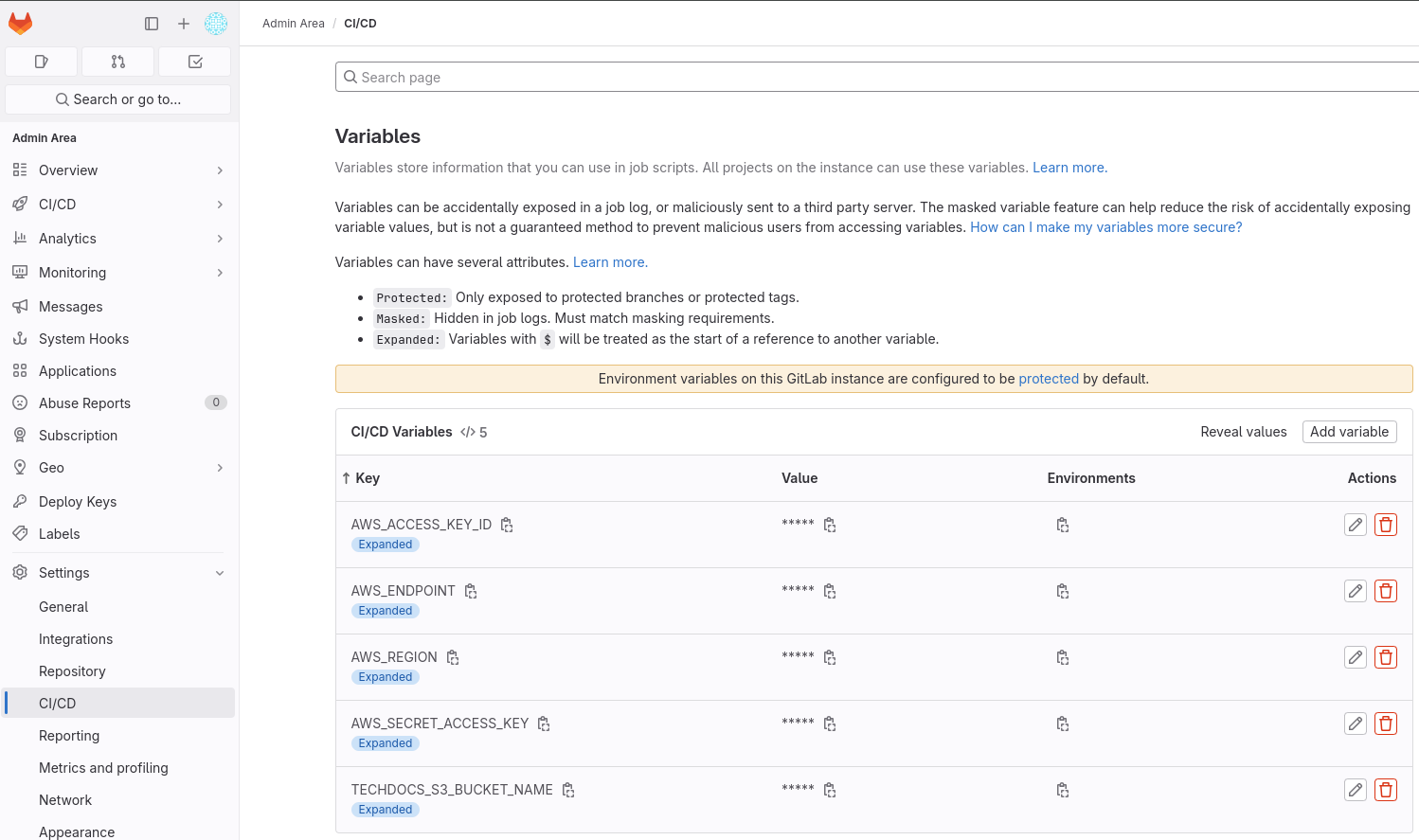This screenshot has height=840, width=1419.
Task: Open System Hooks in the sidebar
Action: [x=119, y=339]
